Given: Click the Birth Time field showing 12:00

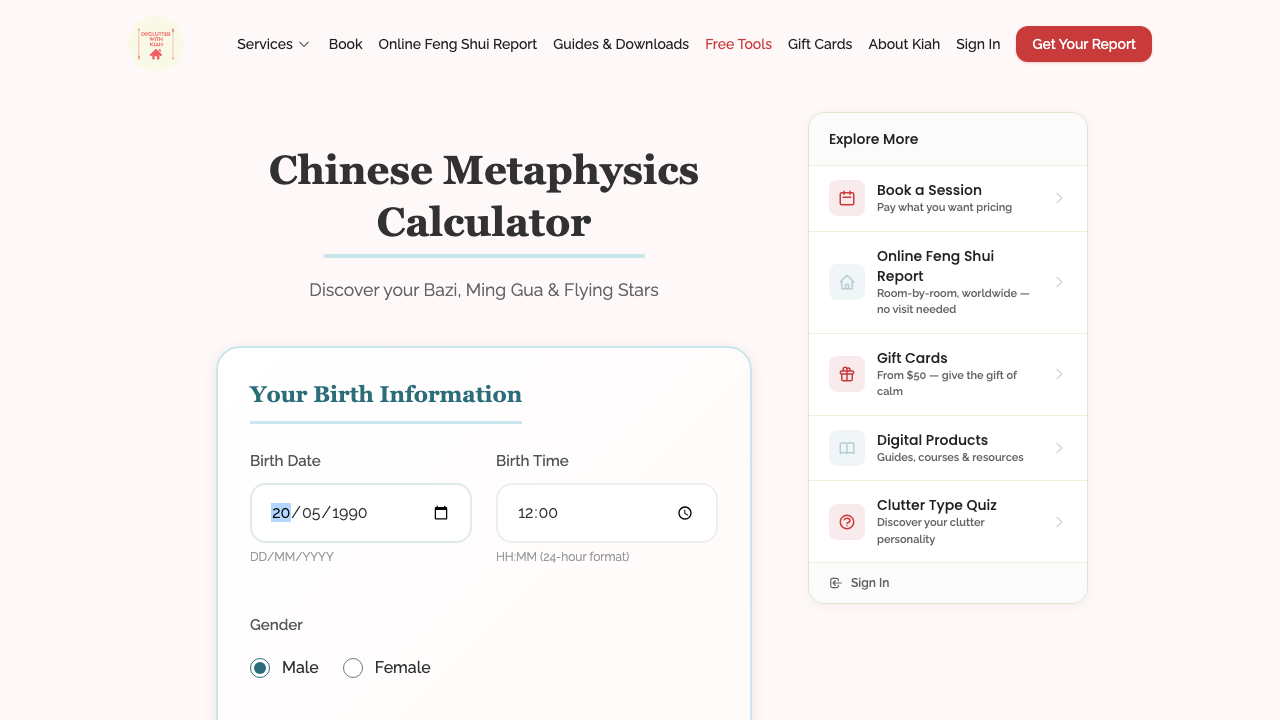Looking at the screenshot, I should point(607,513).
